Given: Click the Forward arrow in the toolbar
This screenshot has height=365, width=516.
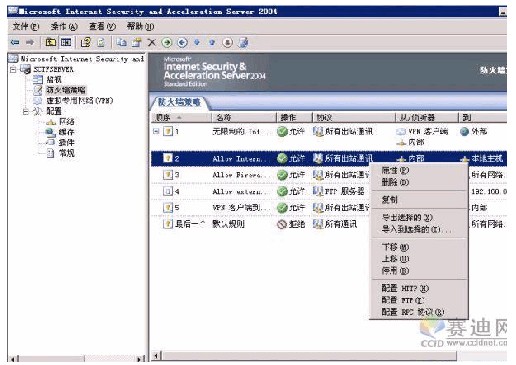Looking at the screenshot, I should [x=30, y=43].
